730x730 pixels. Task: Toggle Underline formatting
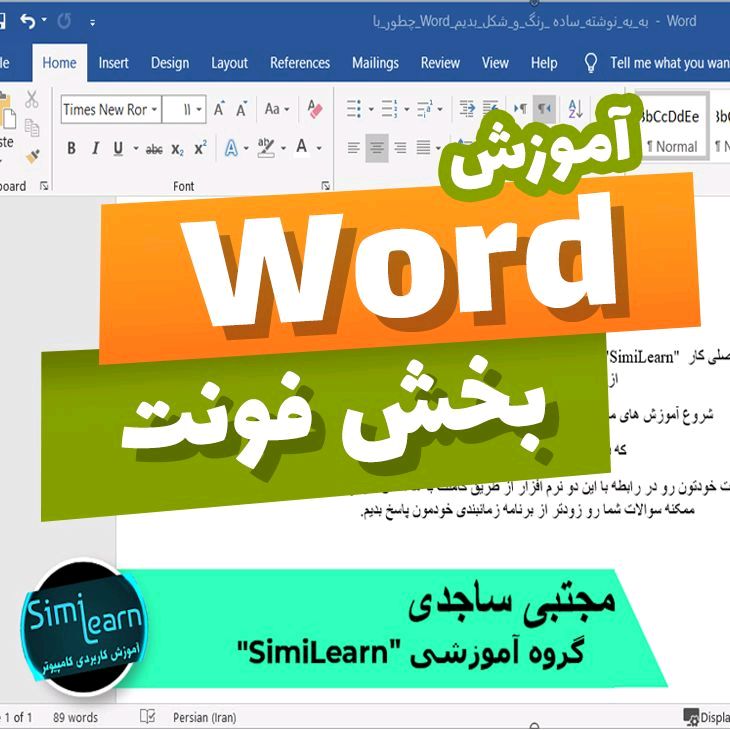[x=118, y=149]
